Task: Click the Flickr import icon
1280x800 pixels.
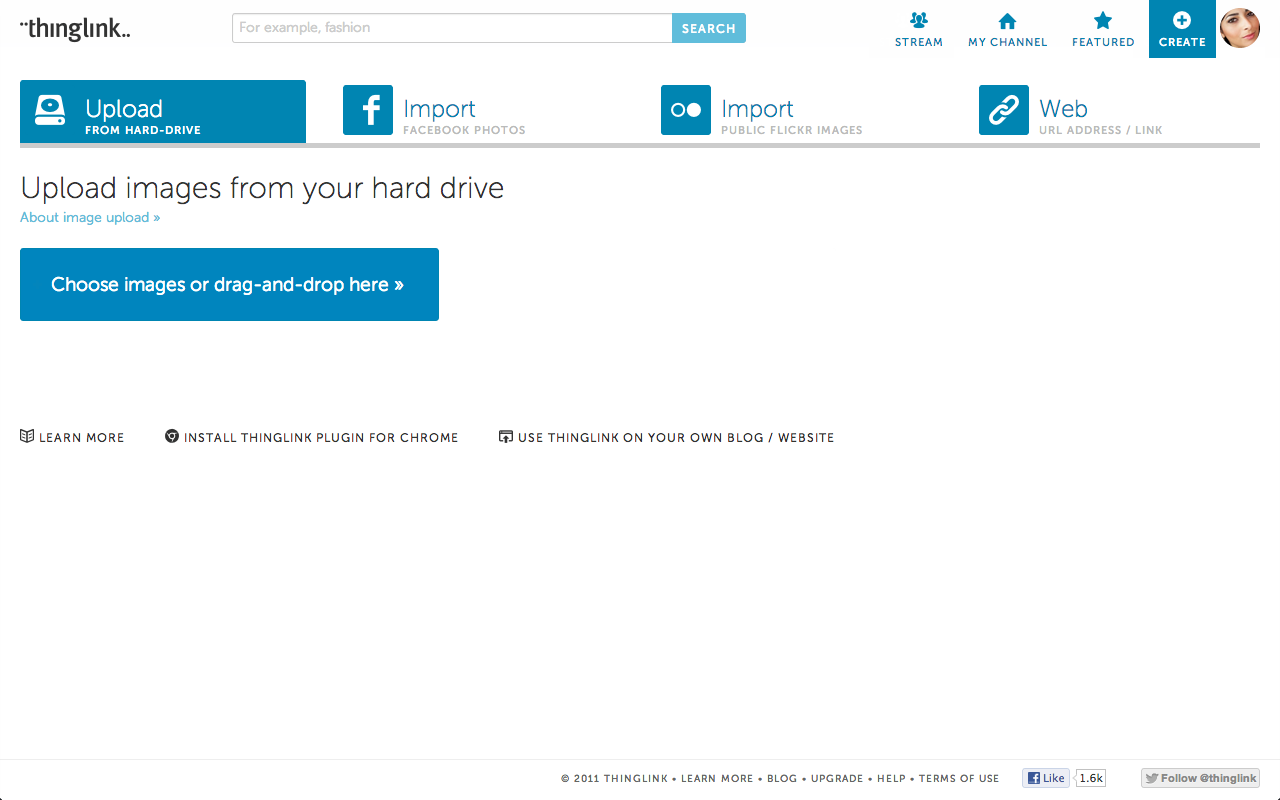Action: pyautogui.click(x=686, y=110)
